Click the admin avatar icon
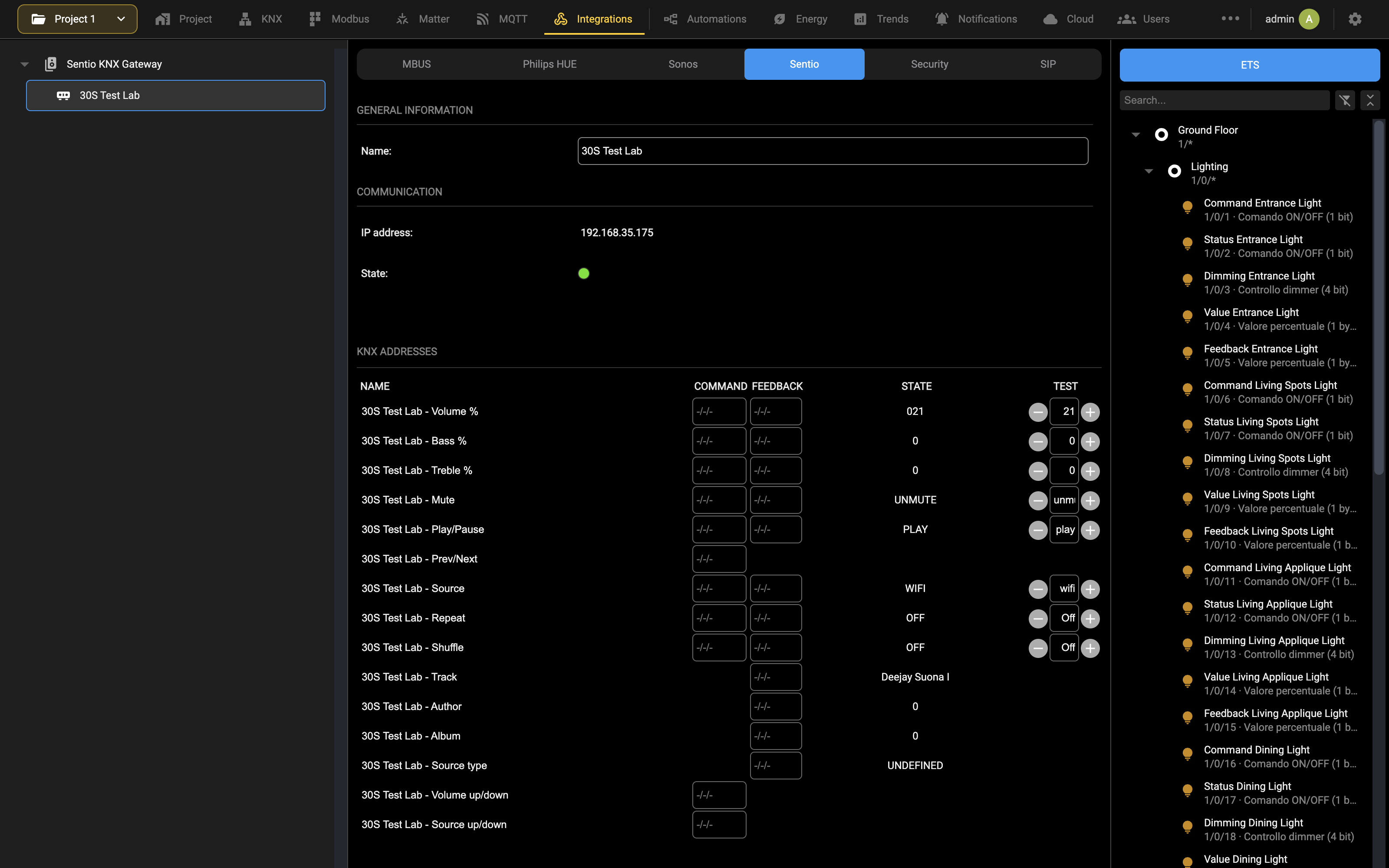Image resolution: width=1389 pixels, height=868 pixels. pyautogui.click(x=1309, y=19)
